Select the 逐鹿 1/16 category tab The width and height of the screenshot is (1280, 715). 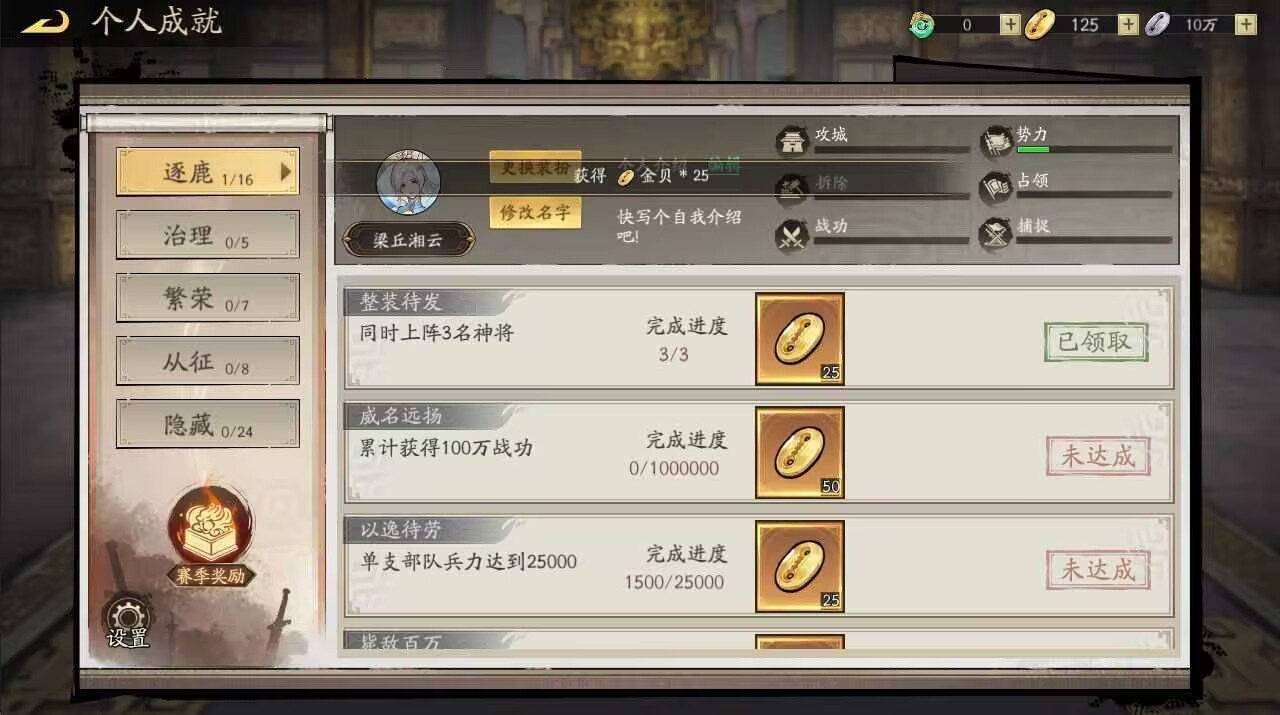click(x=208, y=172)
